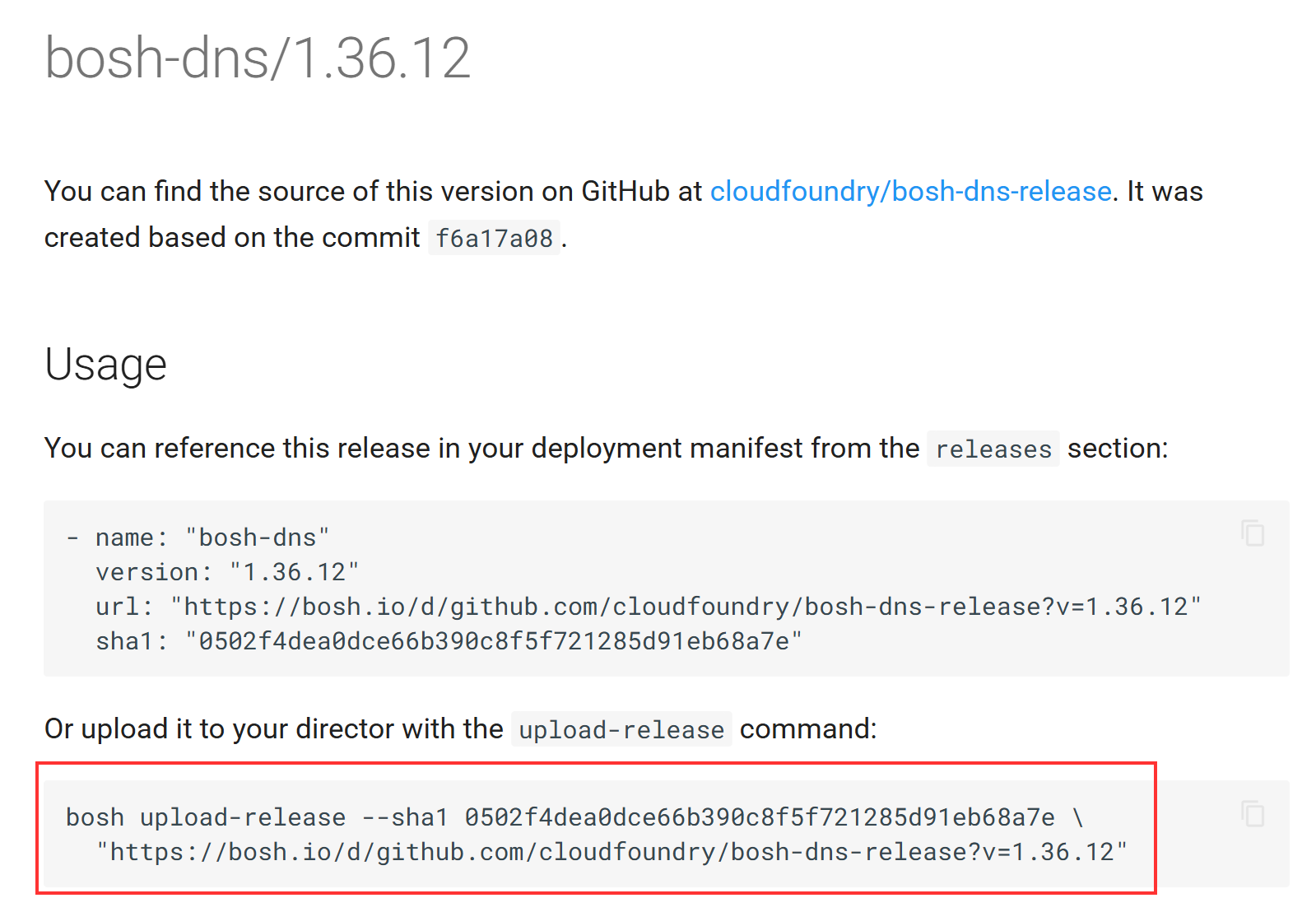Screen dimensions: 1316x912
Task: Click the sha1: line in the manifest
Action: coord(449,641)
